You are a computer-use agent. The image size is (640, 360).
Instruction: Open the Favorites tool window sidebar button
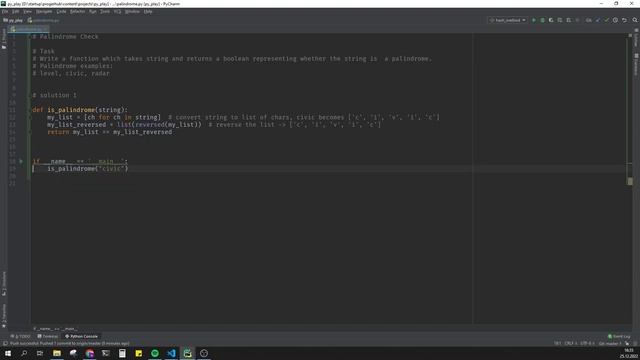point(4,316)
